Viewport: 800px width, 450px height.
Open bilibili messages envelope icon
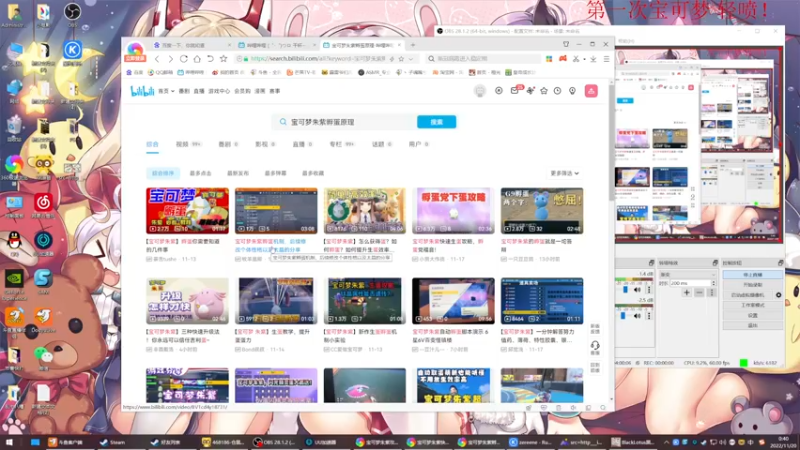point(514,91)
